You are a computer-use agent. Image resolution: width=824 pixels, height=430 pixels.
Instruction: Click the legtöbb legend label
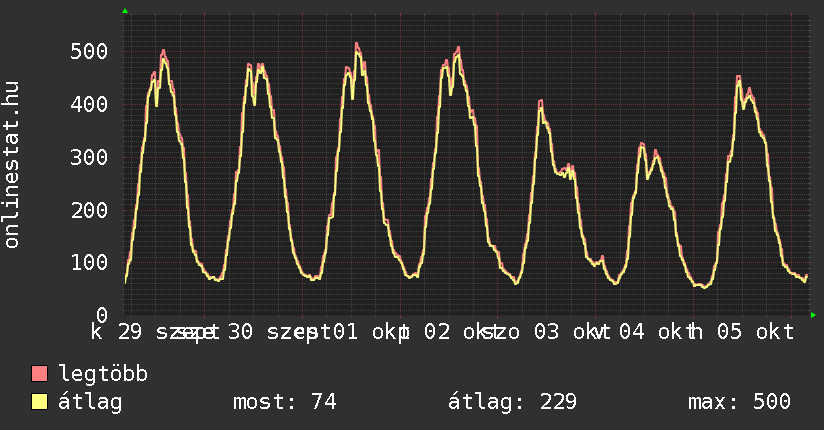coord(103,374)
